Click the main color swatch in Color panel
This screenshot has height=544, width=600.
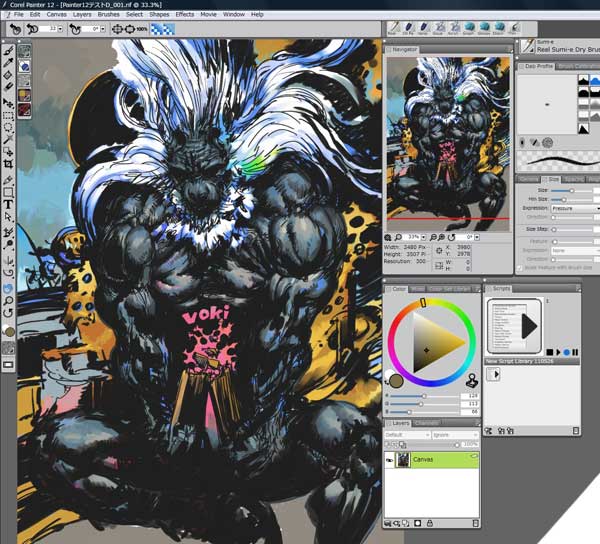pos(396,381)
